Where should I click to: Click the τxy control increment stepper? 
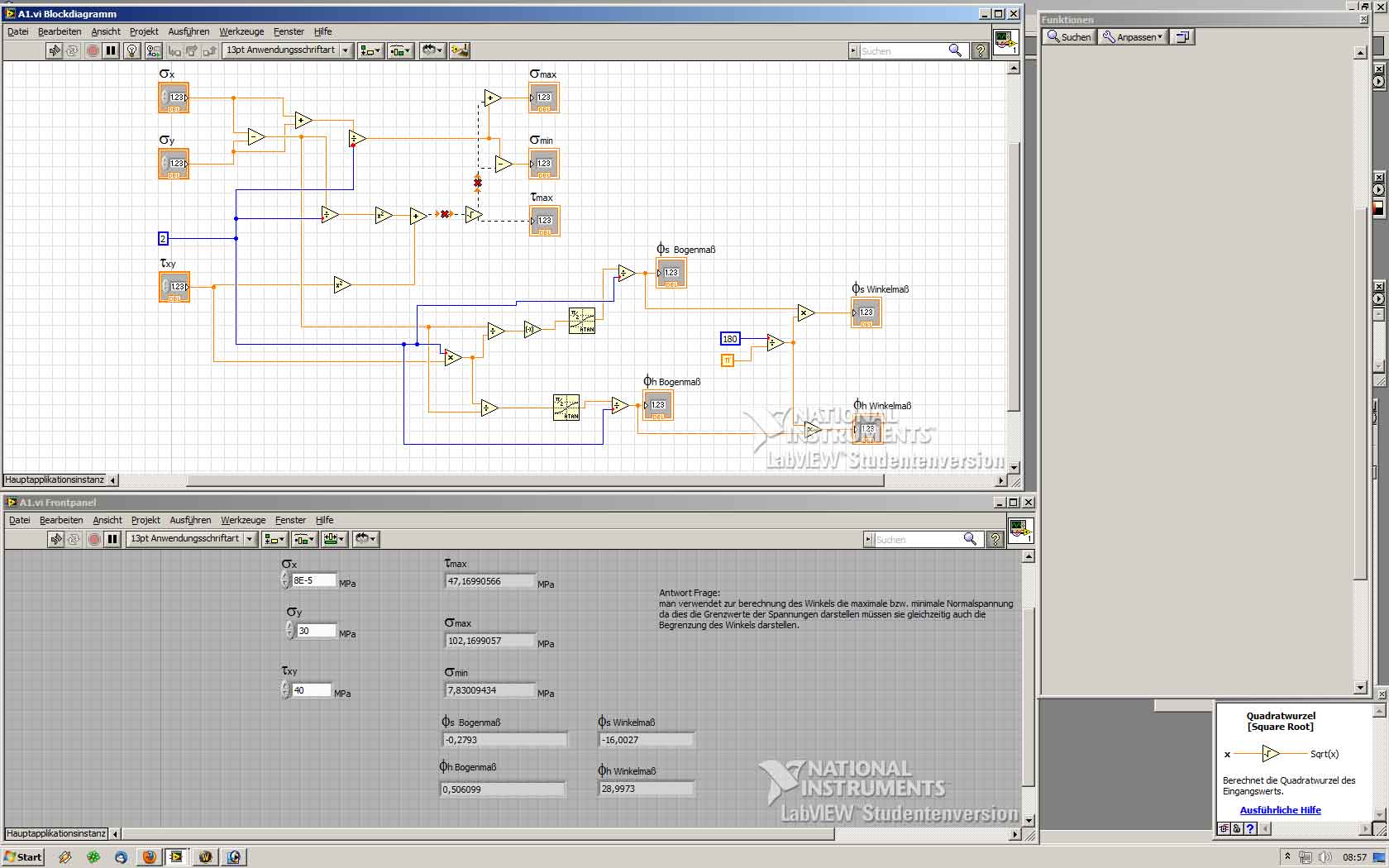[x=286, y=685]
